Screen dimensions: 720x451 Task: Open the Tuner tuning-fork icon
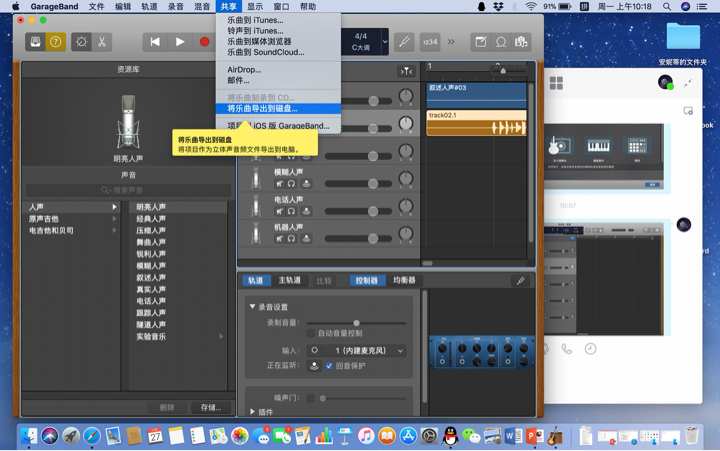click(405, 42)
